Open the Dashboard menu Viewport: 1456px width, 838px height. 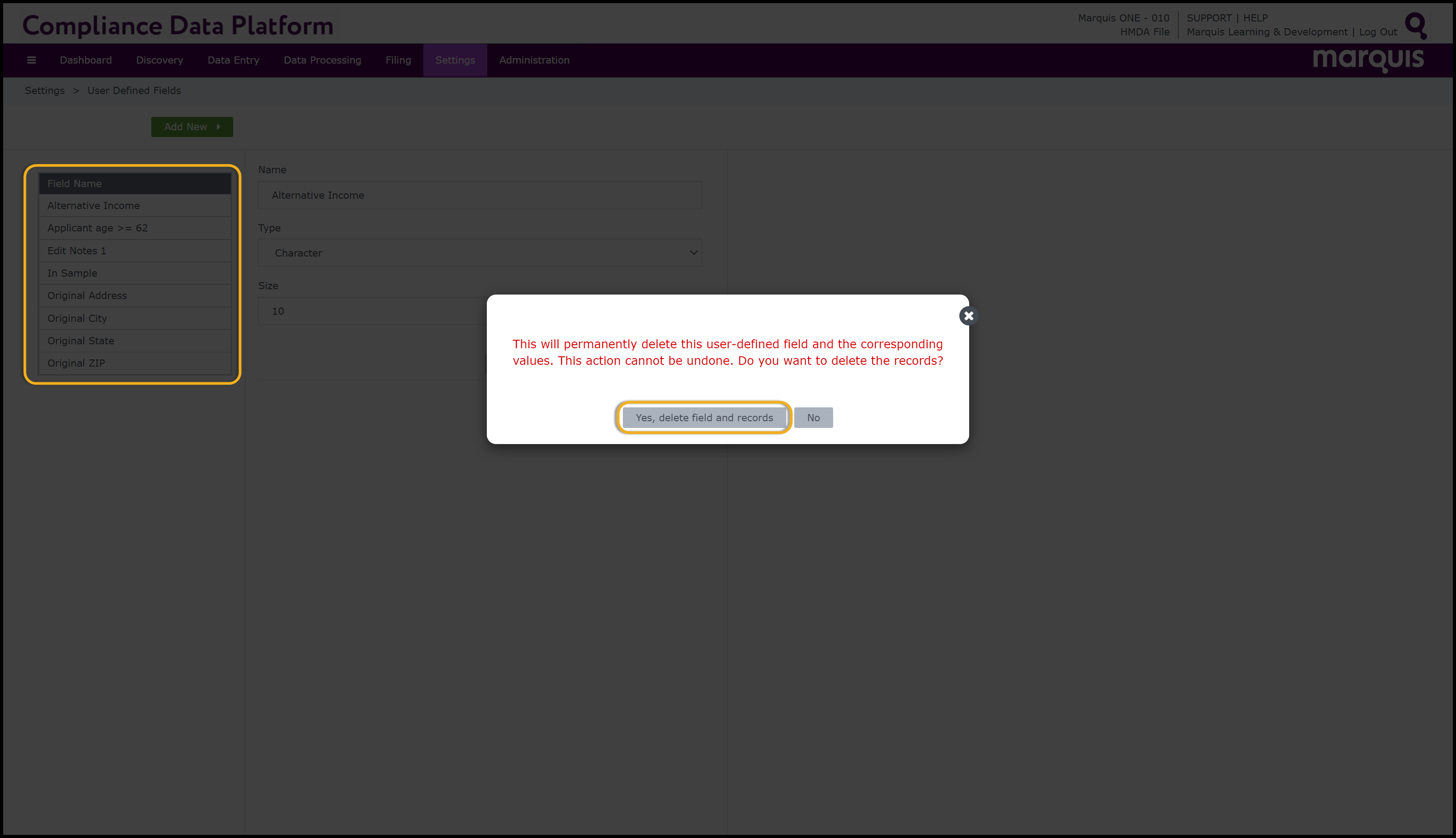[x=86, y=60]
